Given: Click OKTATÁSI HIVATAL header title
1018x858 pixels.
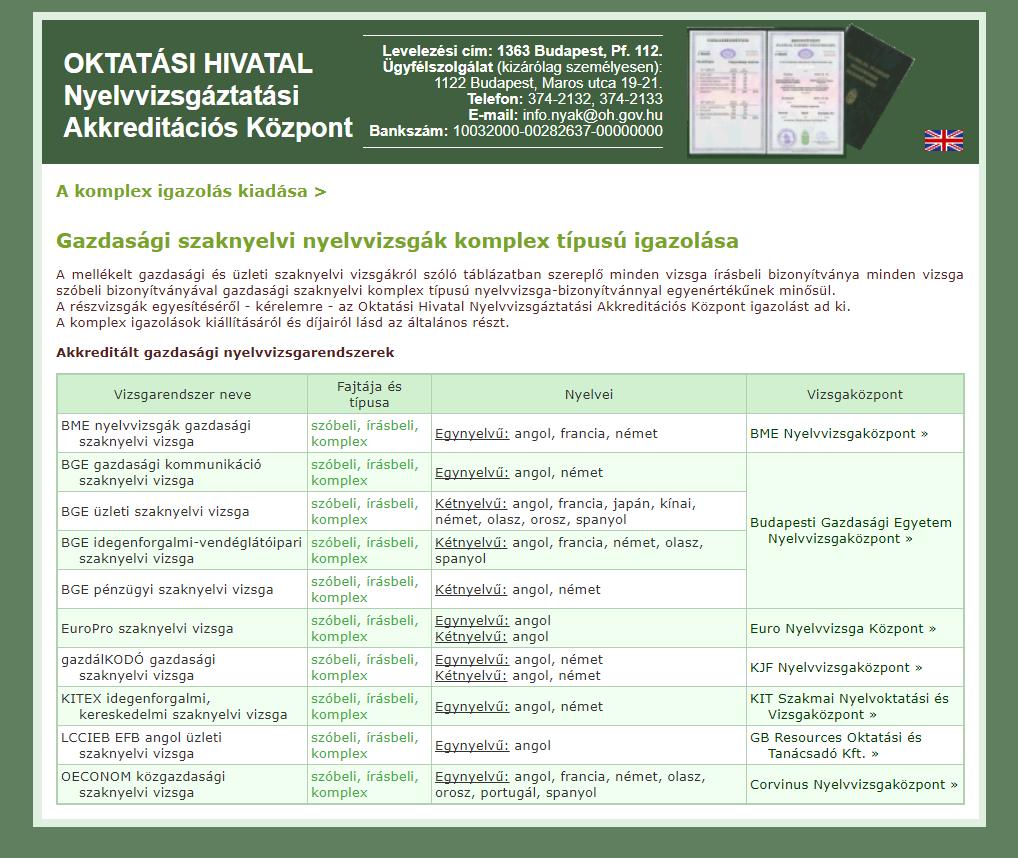Looking at the screenshot, I should click(188, 64).
